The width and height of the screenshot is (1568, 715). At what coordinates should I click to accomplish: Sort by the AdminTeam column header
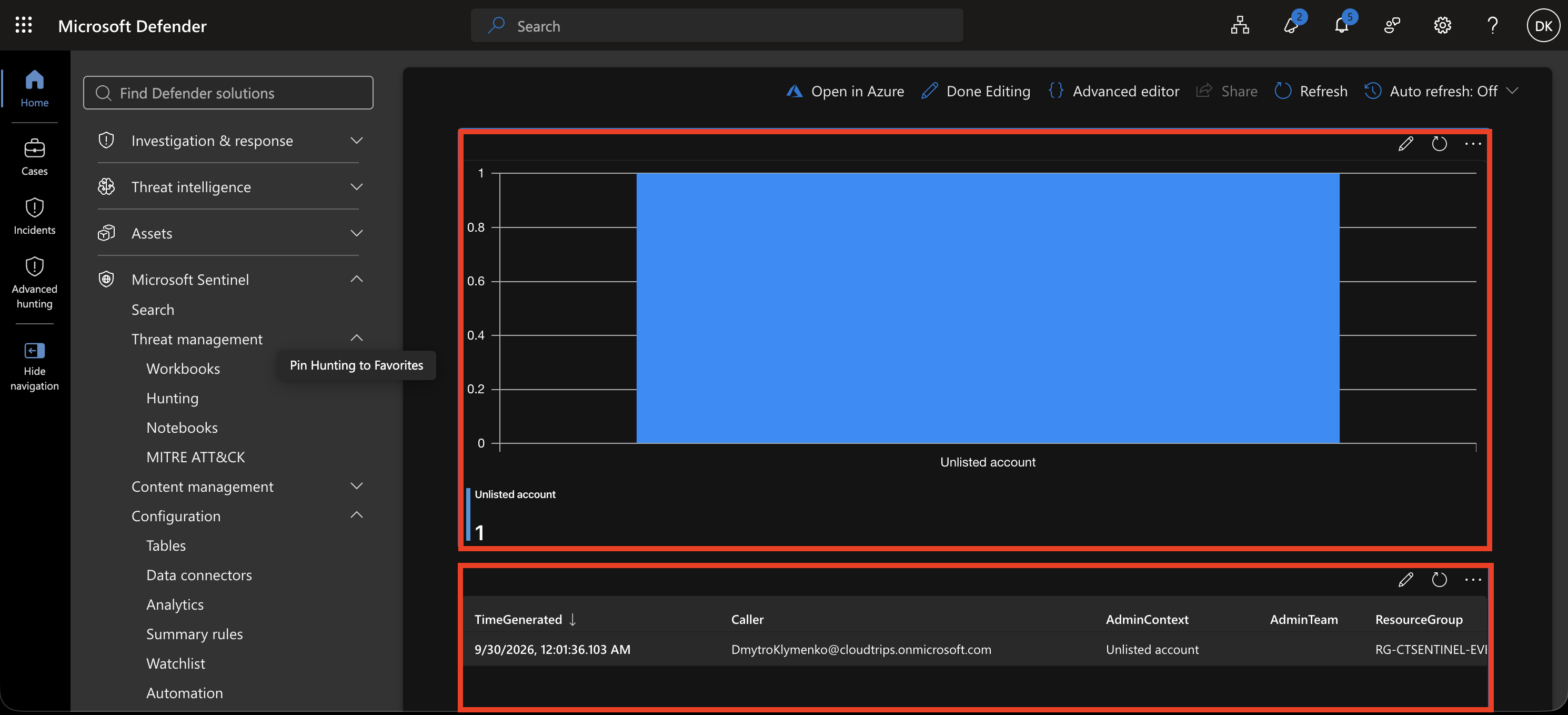tap(1304, 619)
